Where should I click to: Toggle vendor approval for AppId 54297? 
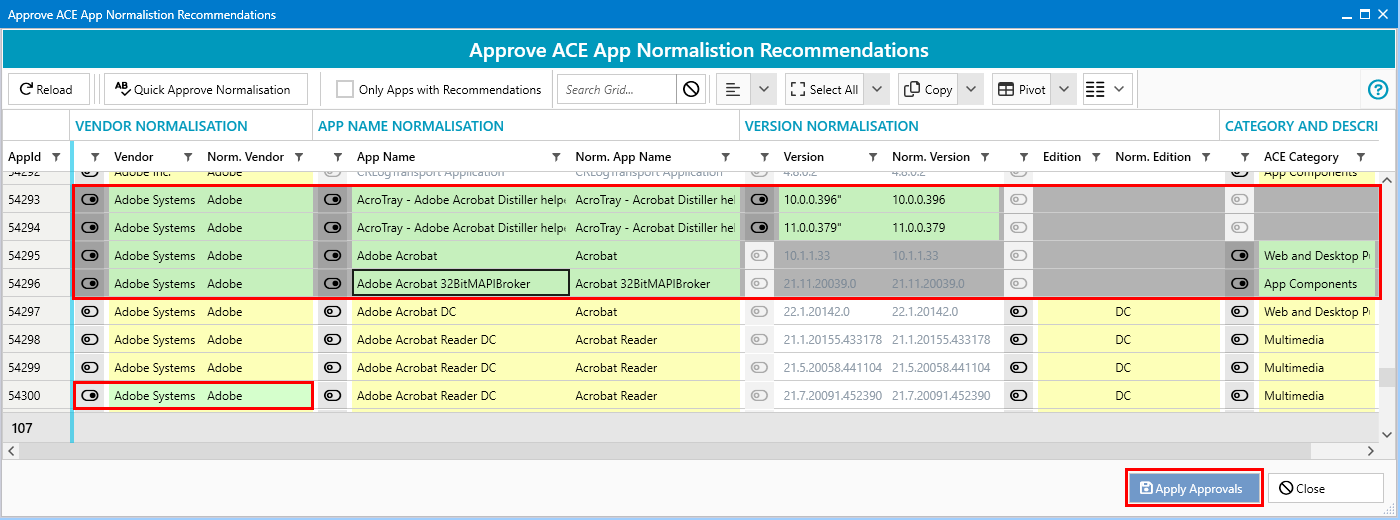point(90,312)
